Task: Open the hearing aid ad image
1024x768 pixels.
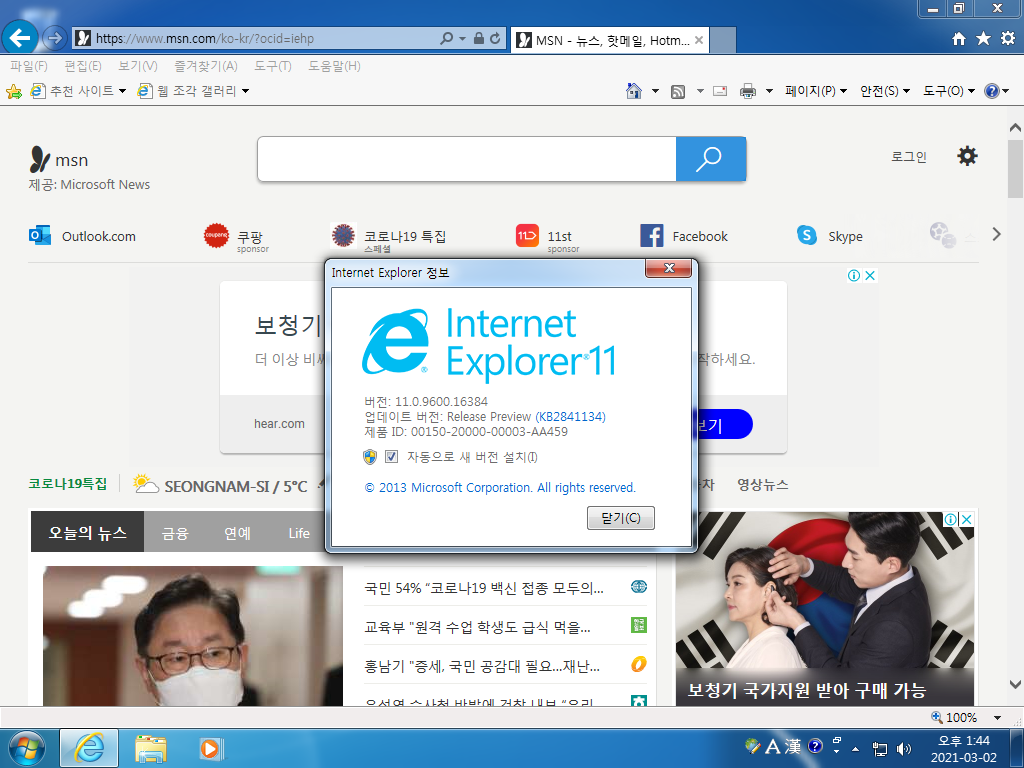Action: click(x=825, y=608)
